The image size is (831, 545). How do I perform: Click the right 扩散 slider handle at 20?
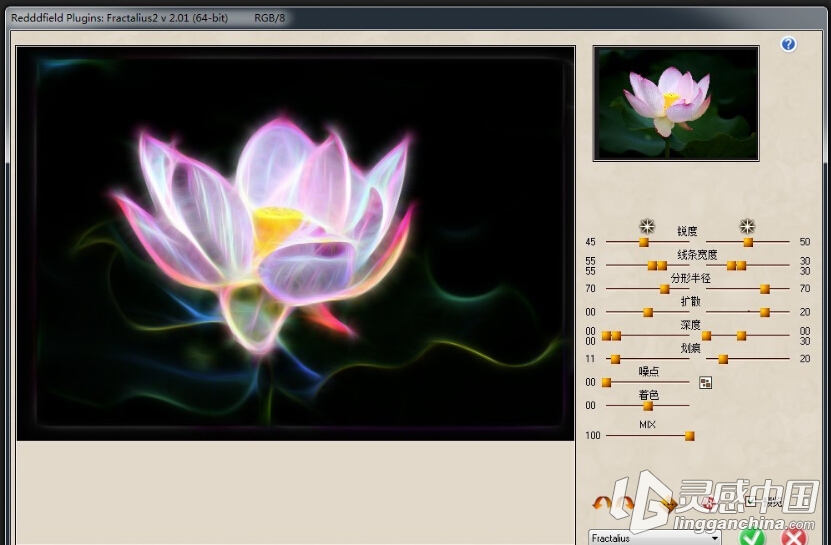point(765,312)
